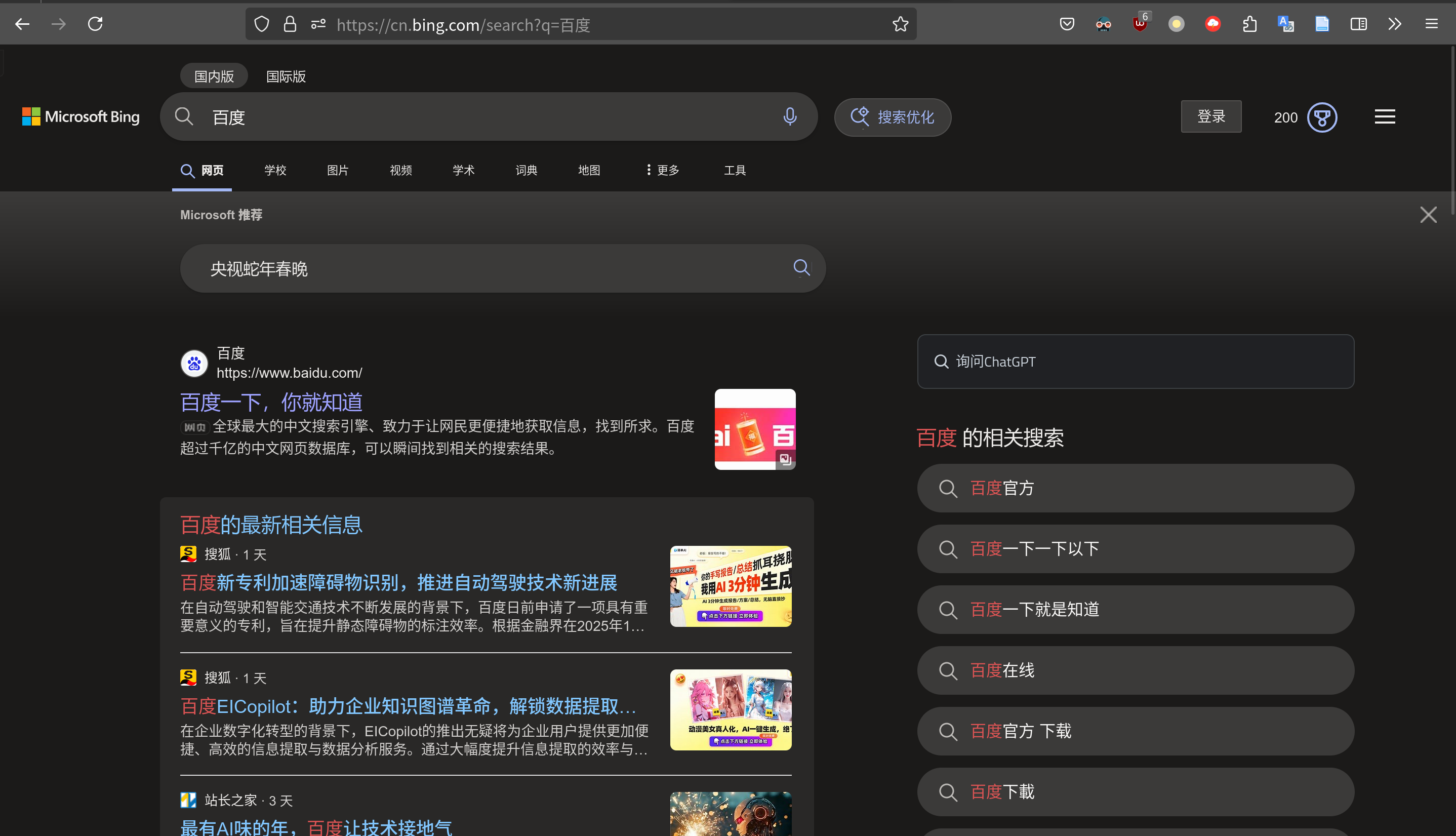Open the Firefox application hamburger menu
Screen dimensions: 1456x836
pyautogui.click(x=1431, y=24)
